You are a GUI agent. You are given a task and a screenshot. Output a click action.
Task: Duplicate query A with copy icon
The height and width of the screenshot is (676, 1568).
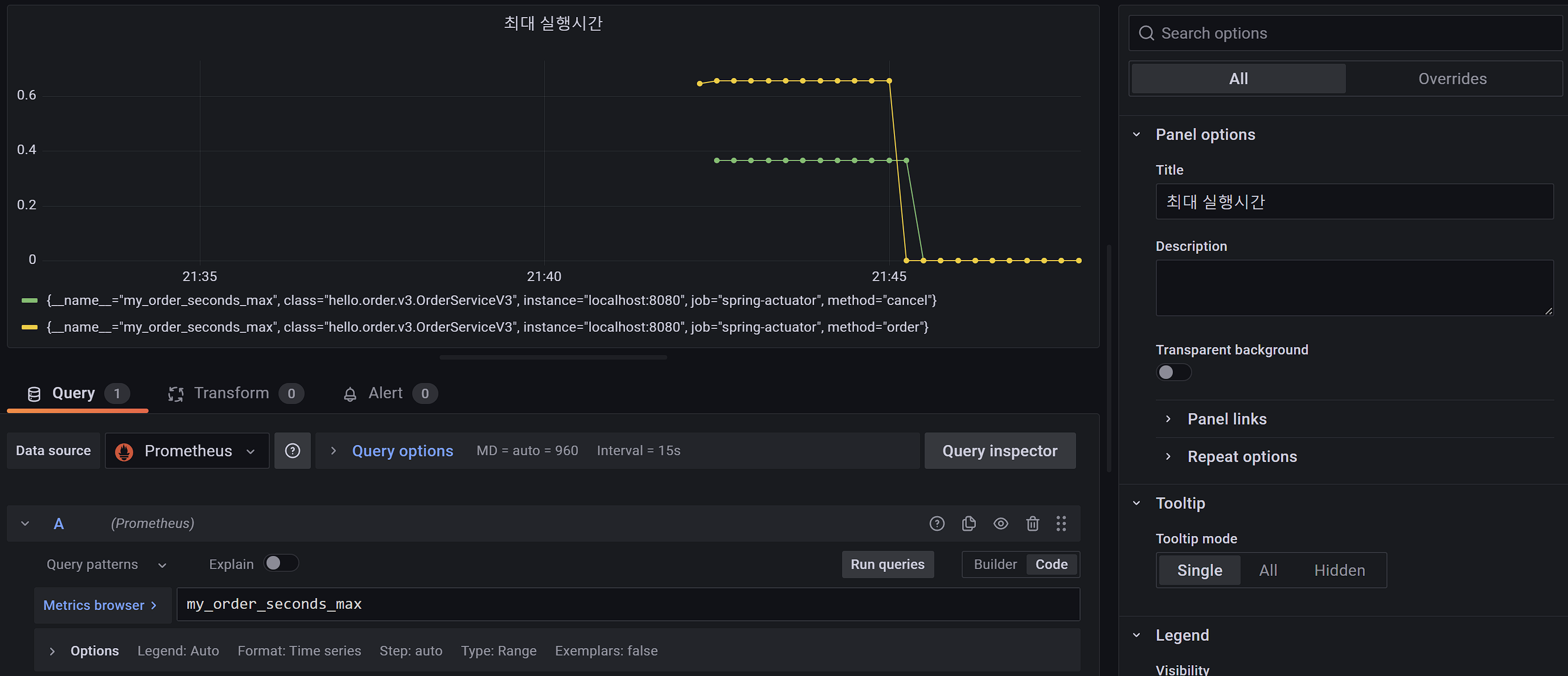[x=968, y=524]
